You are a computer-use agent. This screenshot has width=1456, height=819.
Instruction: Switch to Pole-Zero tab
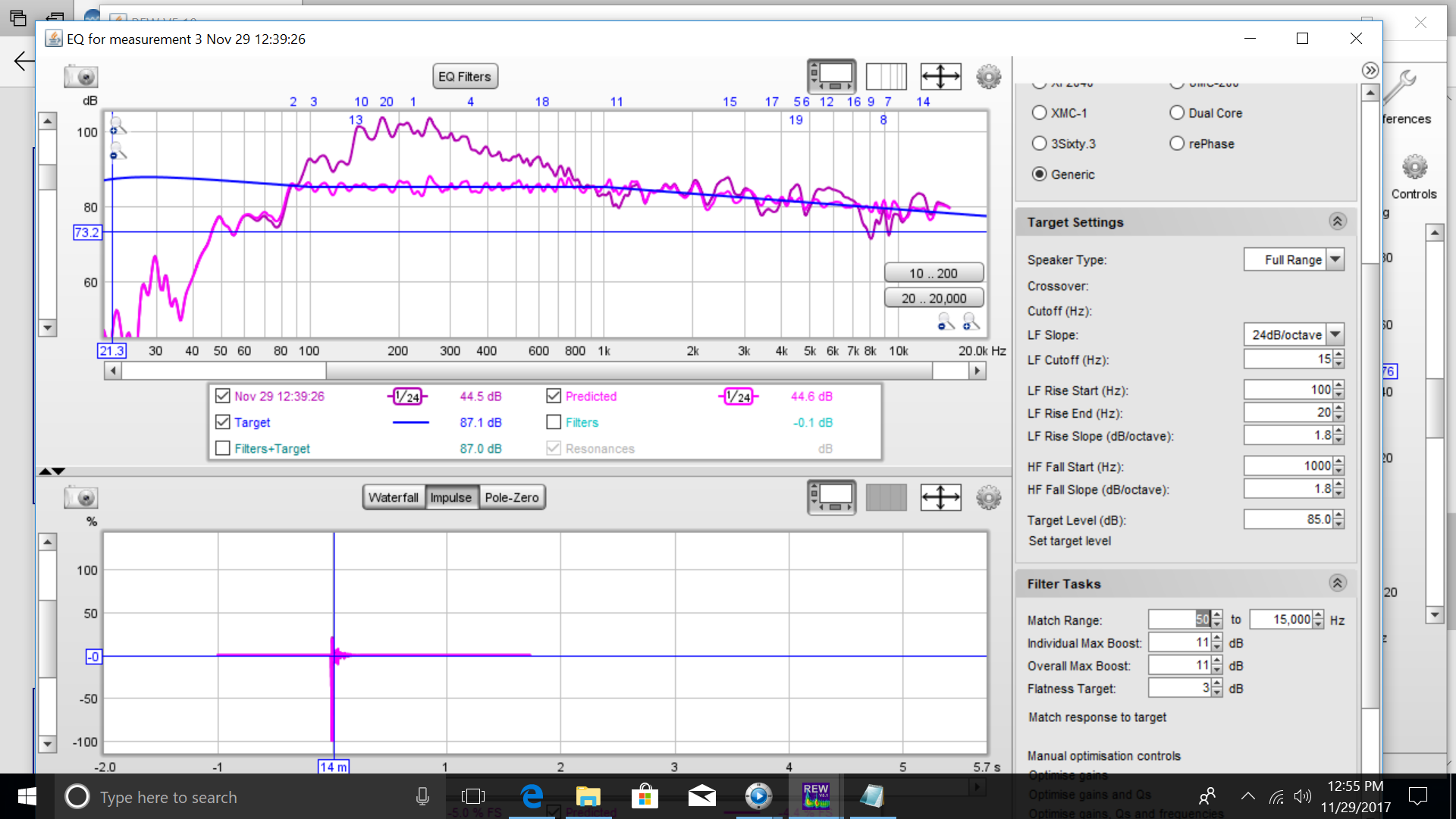tap(512, 497)
